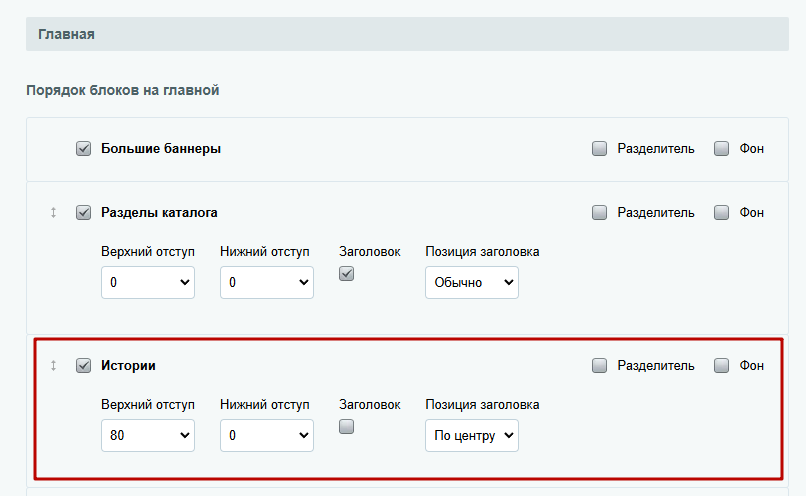Check Фон in Разделы каталога row
Screen dimensions: 806x496
point(721,212)
